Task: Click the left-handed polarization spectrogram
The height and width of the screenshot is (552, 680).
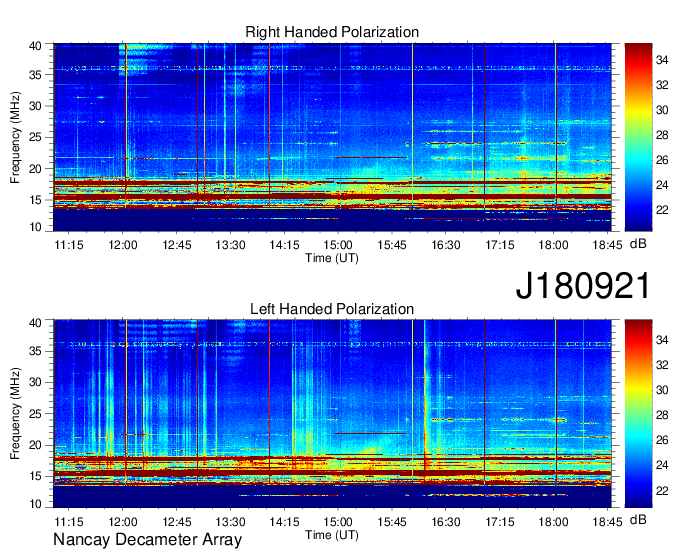Action: coord(332,413)
